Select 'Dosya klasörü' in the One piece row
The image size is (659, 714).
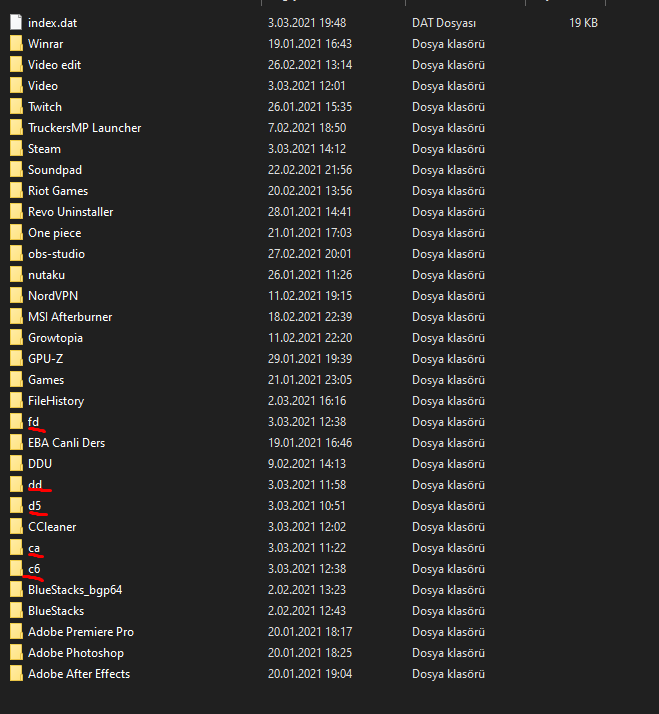point(448,233)
